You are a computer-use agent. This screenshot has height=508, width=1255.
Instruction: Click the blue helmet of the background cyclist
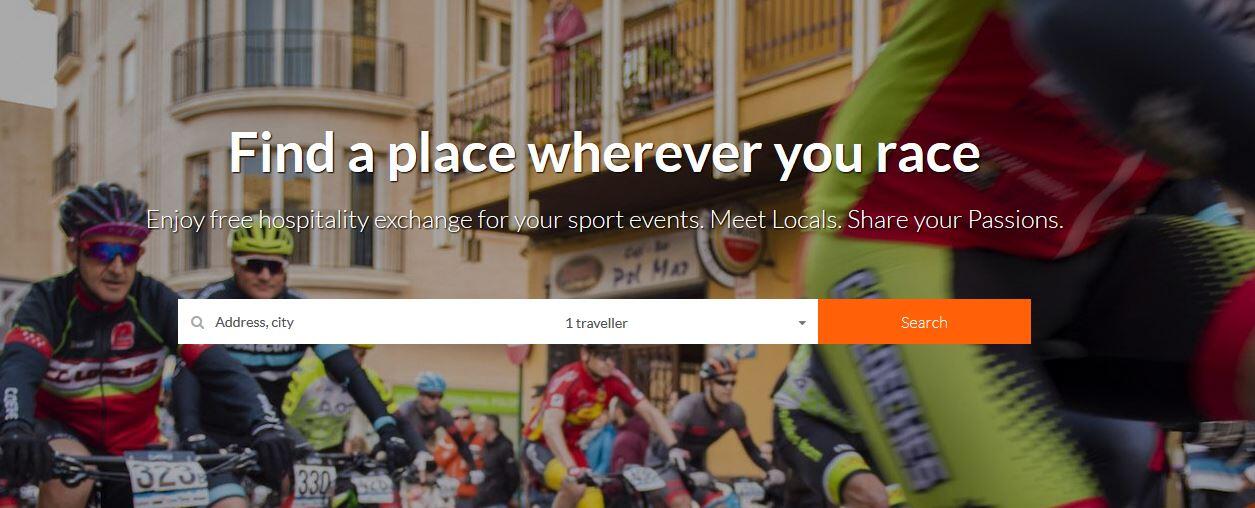(x=431, y=382)
